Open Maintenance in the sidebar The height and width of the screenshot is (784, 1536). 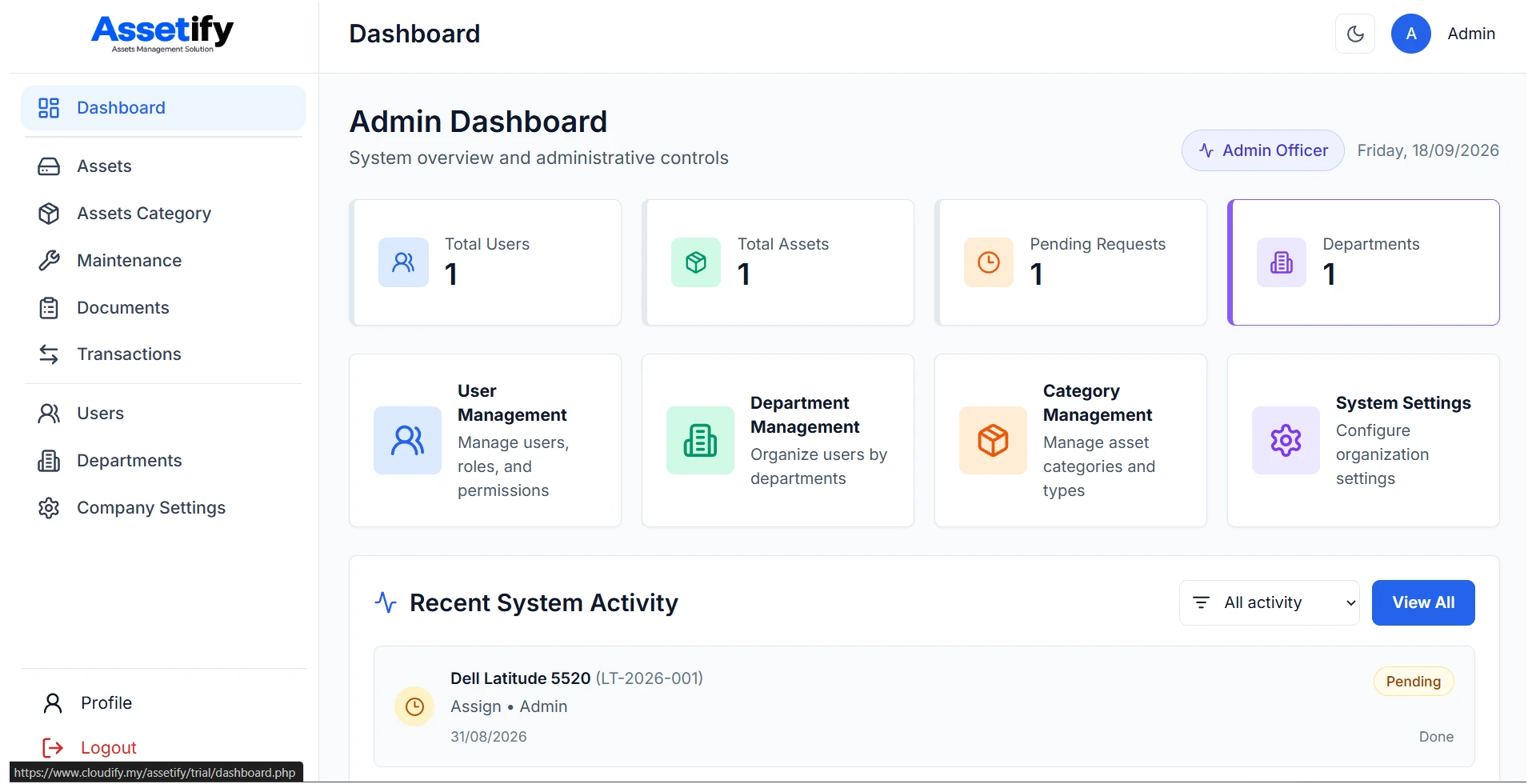tap(163, 261)
